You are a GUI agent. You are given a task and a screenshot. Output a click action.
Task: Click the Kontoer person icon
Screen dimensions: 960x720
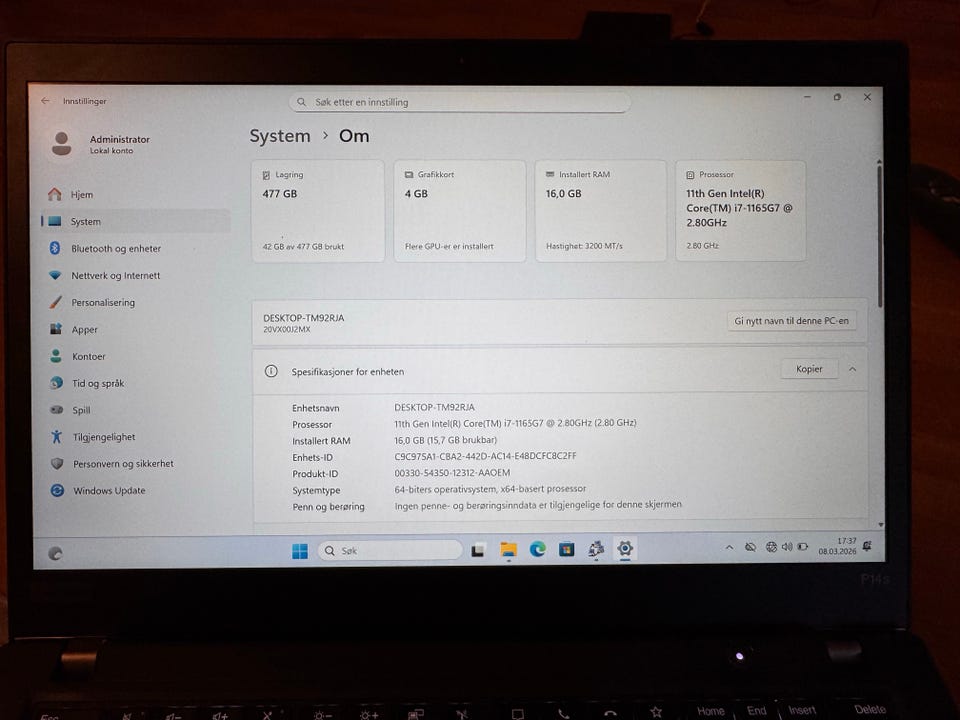tap(56, 356)
